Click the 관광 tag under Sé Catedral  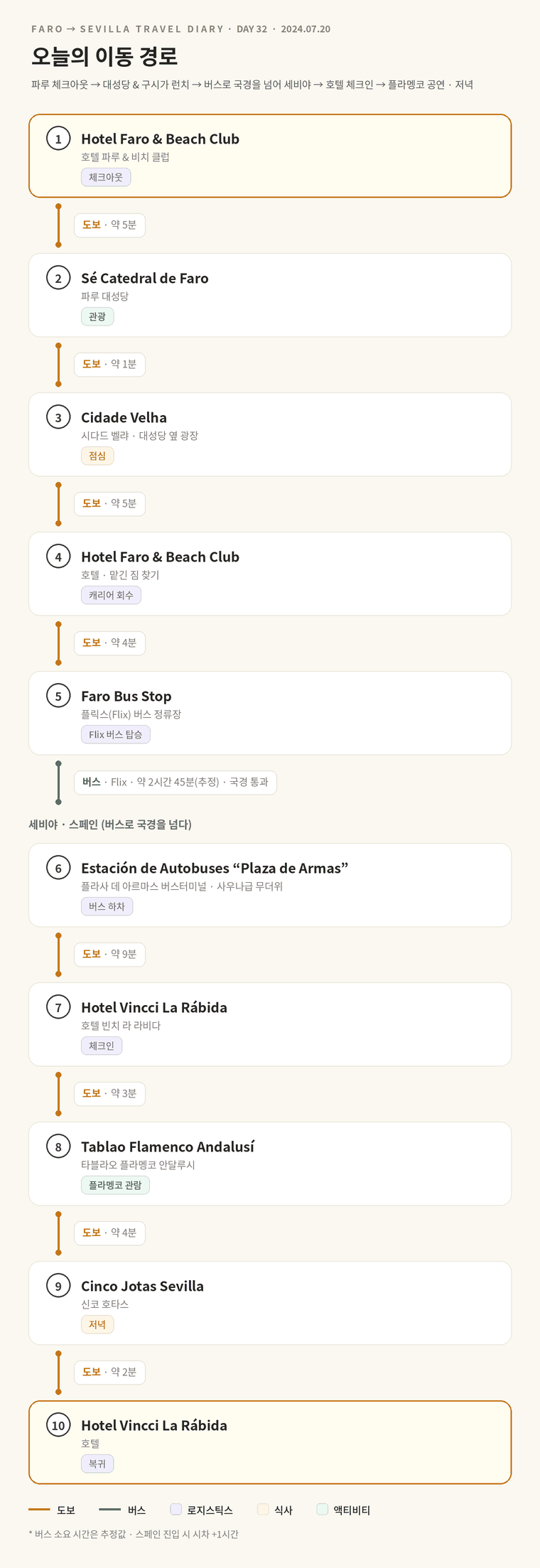(x=97, y=316)
